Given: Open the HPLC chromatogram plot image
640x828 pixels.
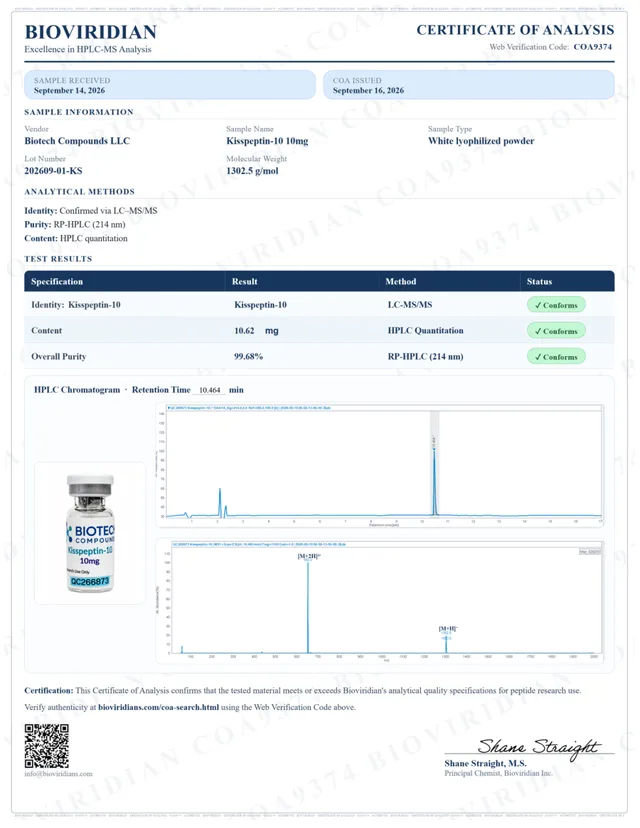Looking at the screenshot, I should 380,465.
